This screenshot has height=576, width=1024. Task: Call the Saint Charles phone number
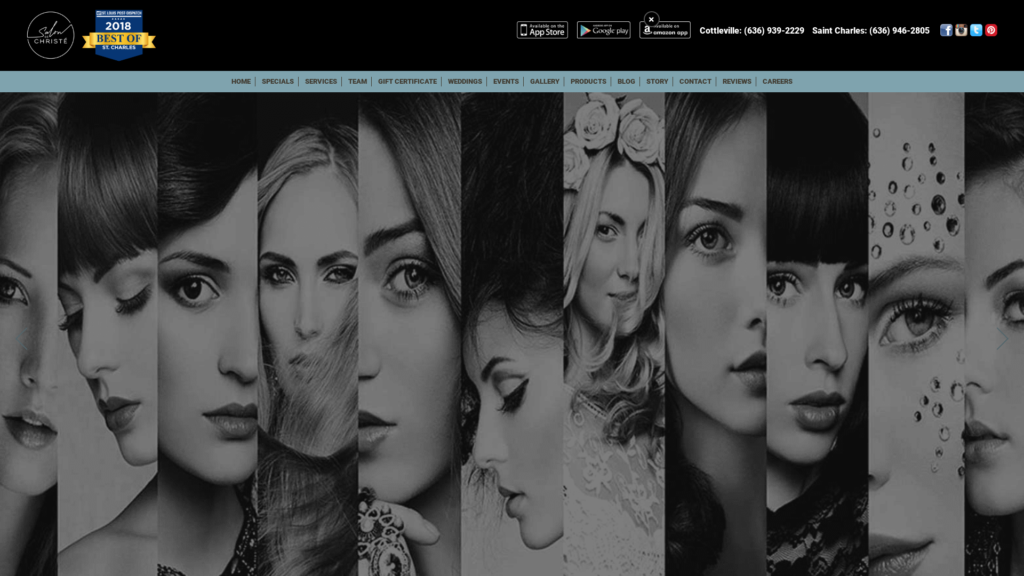(x=870, y=31)
